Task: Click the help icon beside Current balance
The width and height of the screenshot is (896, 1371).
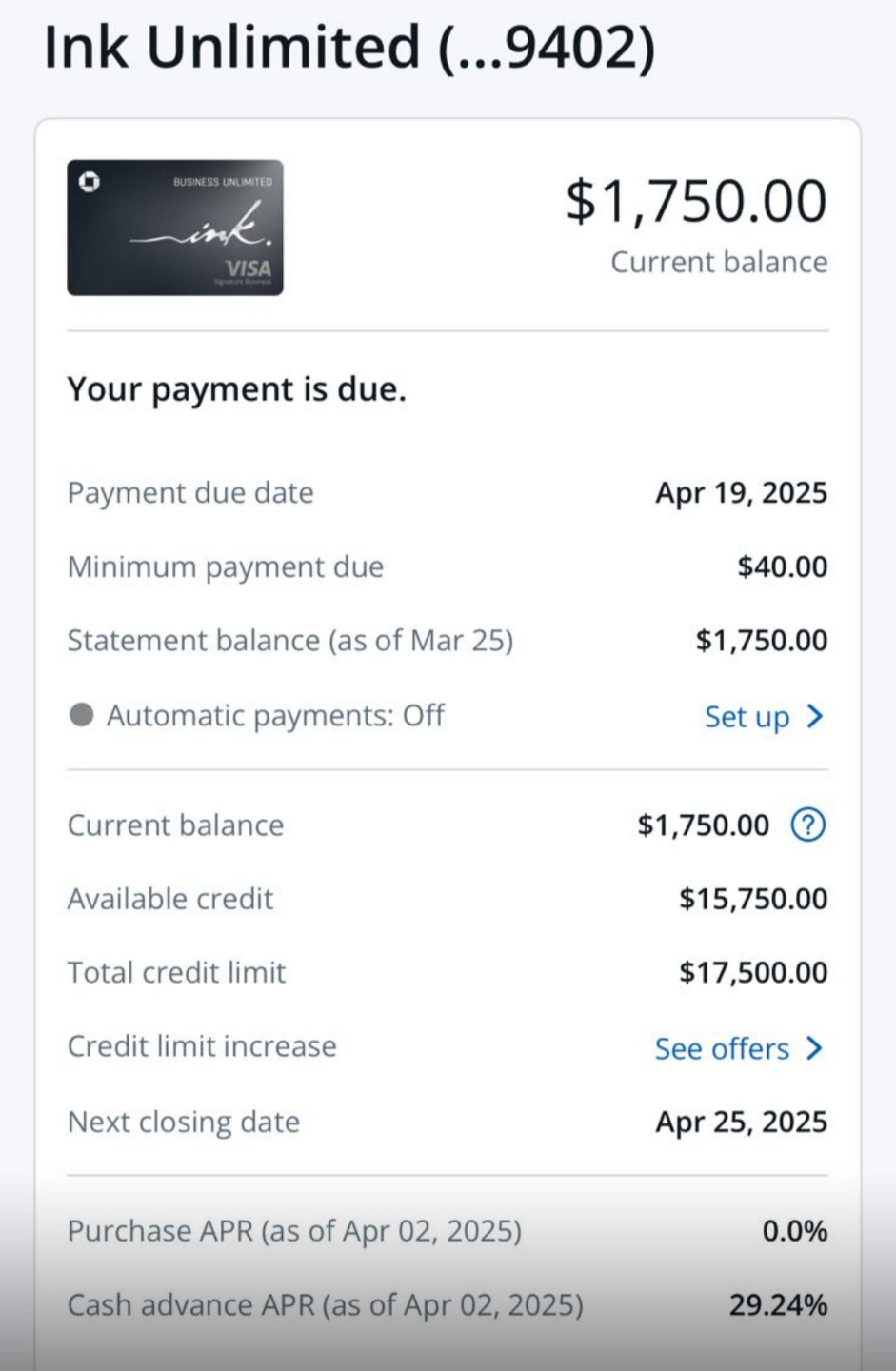Action: [807, 825]
